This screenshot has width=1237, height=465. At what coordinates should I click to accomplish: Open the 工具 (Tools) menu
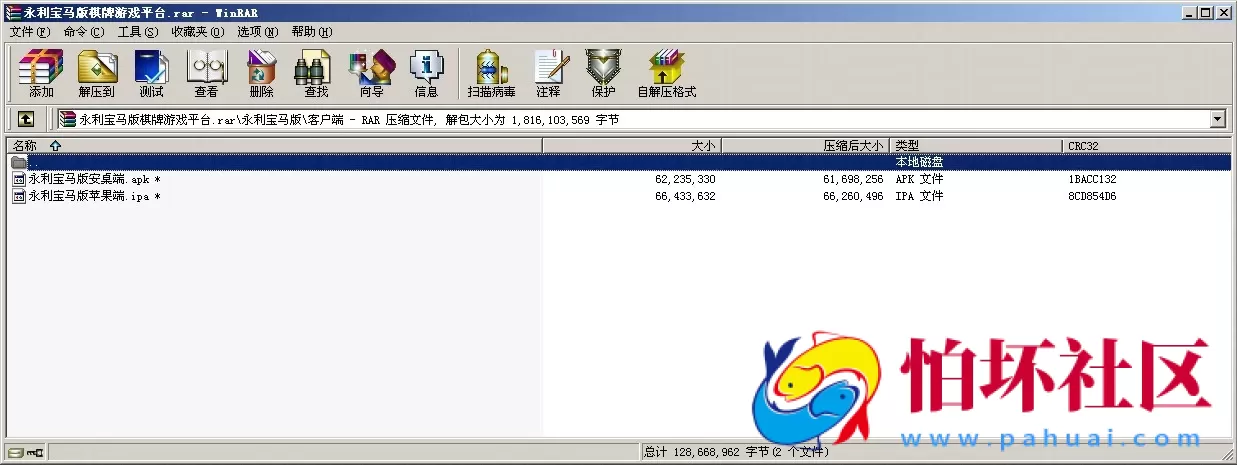click(x=137, y=32)
